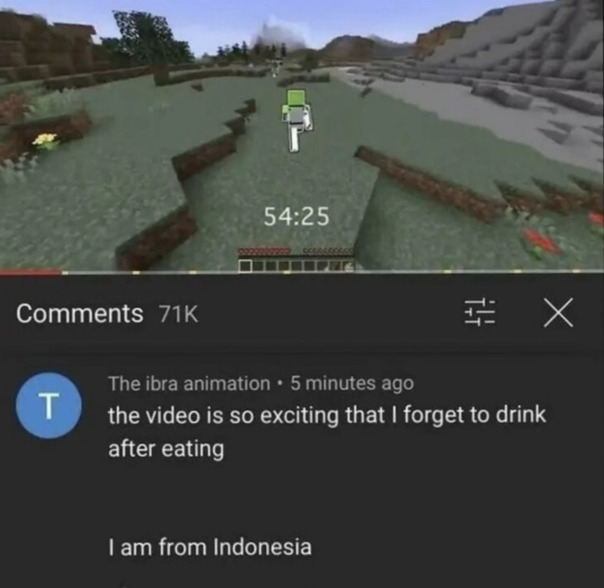The width and height of the screenshot is (604, 588).
Task: Tap the red poppy flowers in the video
Action: point(543,242)
